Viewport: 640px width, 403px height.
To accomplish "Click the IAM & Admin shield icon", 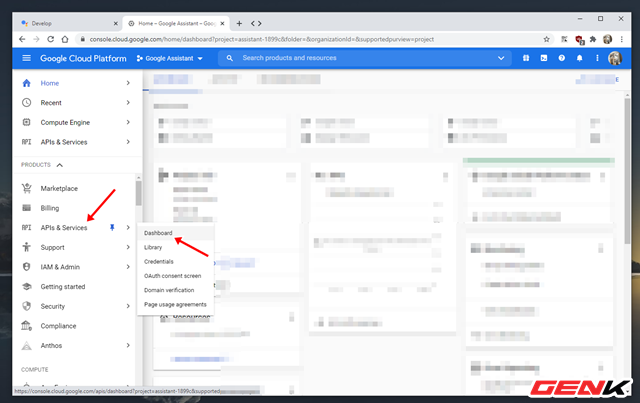I will (x=27, y=267).
